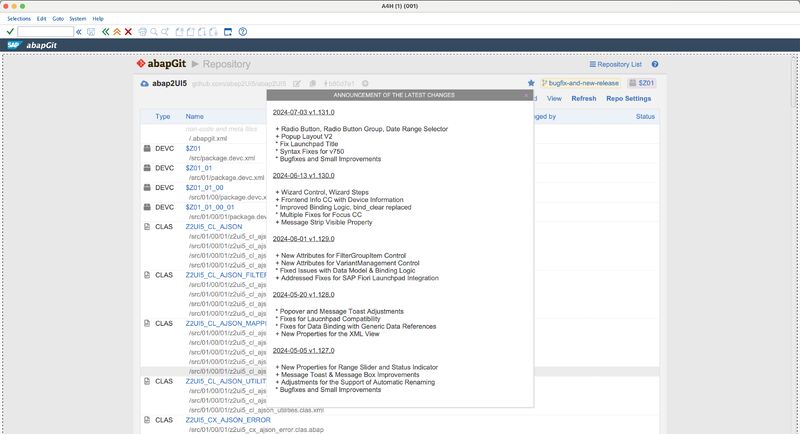The width and height of the screenshot is (800, 434).
Task: Click the "Popup Layout V2" changelog line
Action: pos(304,137)
